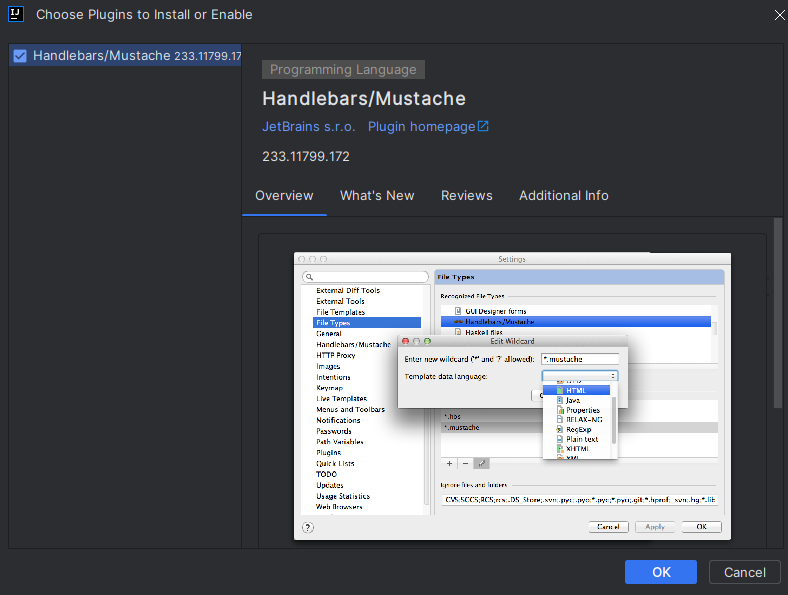This screenshot has width=788, height=595.
Task: Click the Handlebars/Mustache plugin title heading
Action: (364, 98)
